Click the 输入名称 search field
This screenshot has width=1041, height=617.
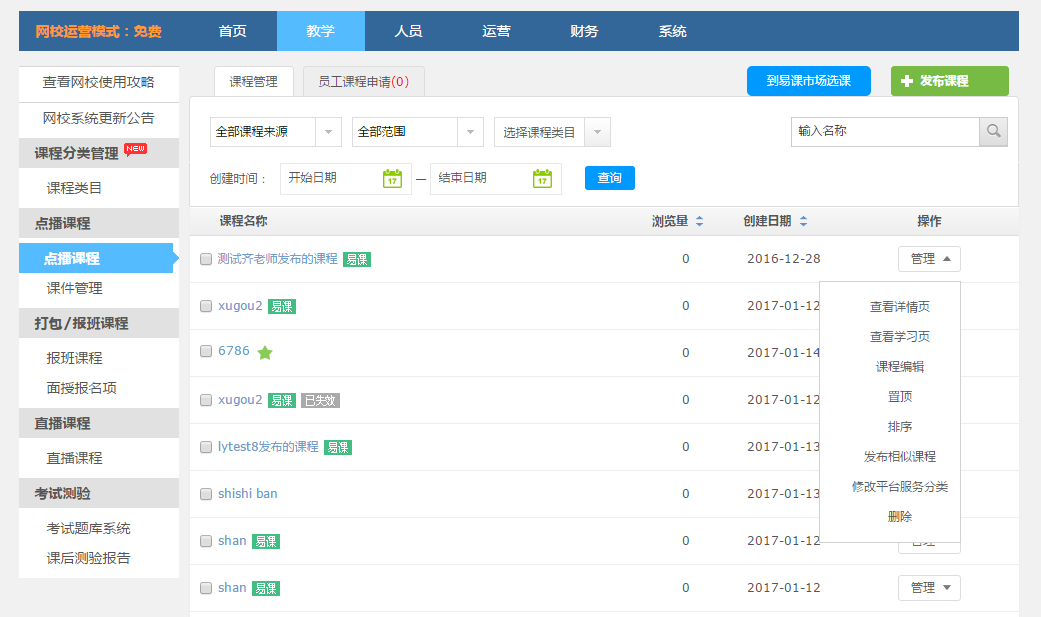click(x=884, y=132)
